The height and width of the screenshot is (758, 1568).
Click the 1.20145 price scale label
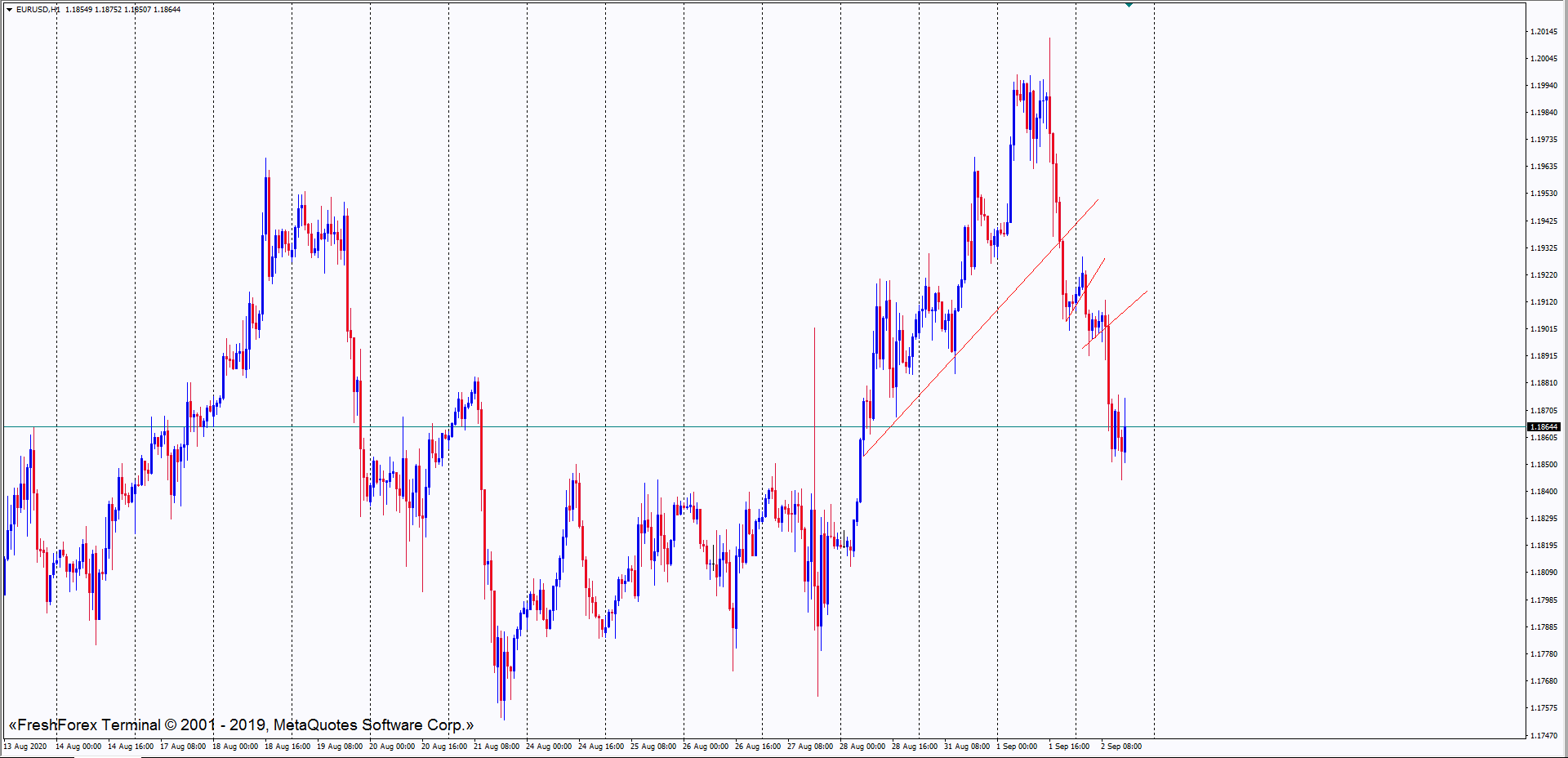(1543, 32)
